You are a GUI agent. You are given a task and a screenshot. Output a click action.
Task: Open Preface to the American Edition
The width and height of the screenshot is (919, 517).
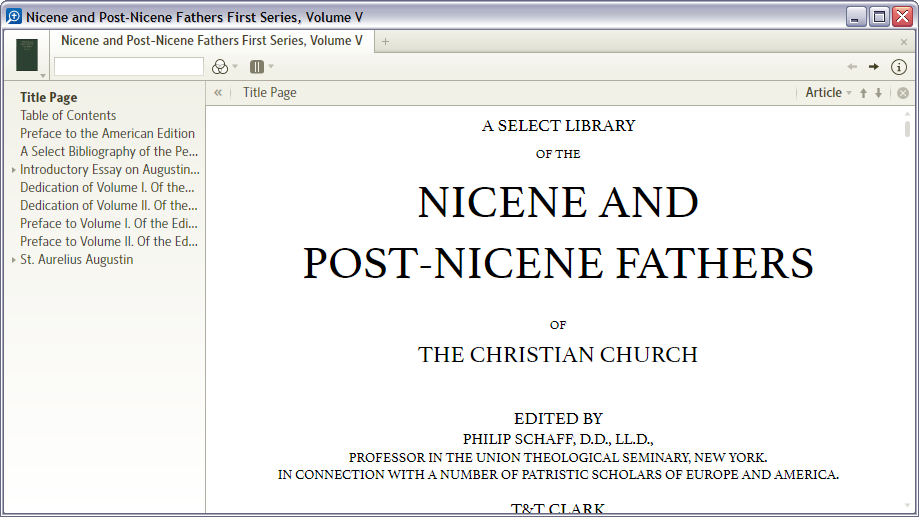coord(107,134)
